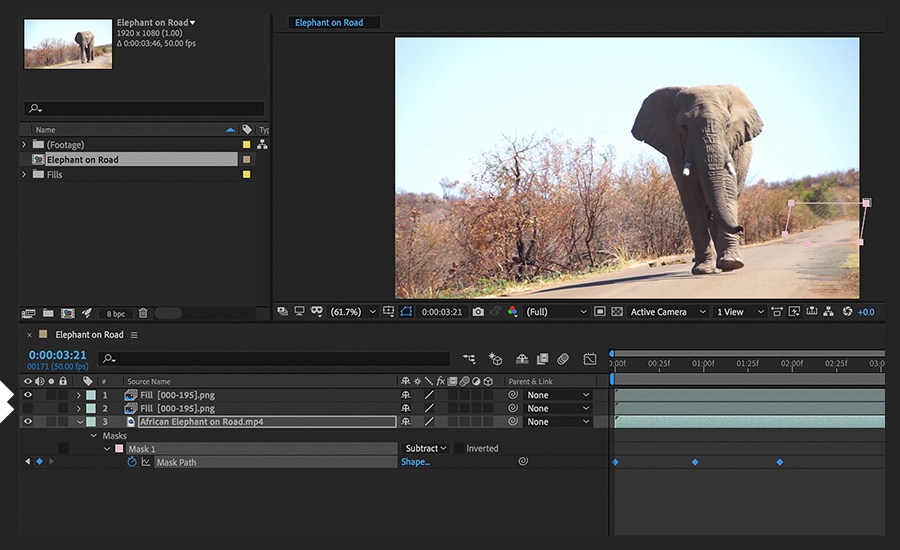The image size is (900, 550).
Task: Check the Inverted box for Mask 1
Action: click(459, 449)
